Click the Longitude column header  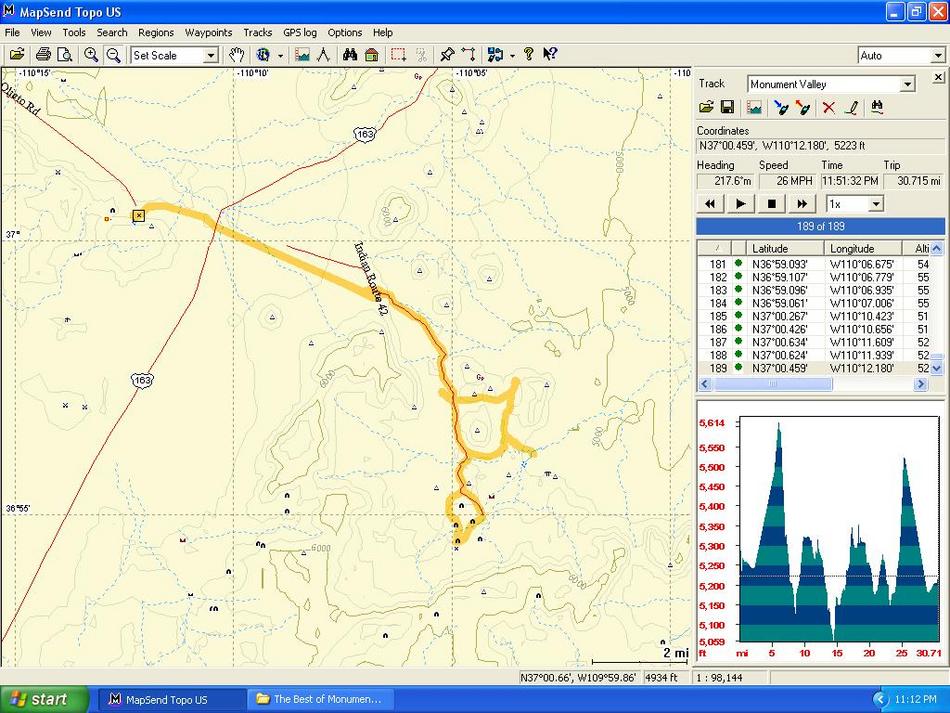863,248
